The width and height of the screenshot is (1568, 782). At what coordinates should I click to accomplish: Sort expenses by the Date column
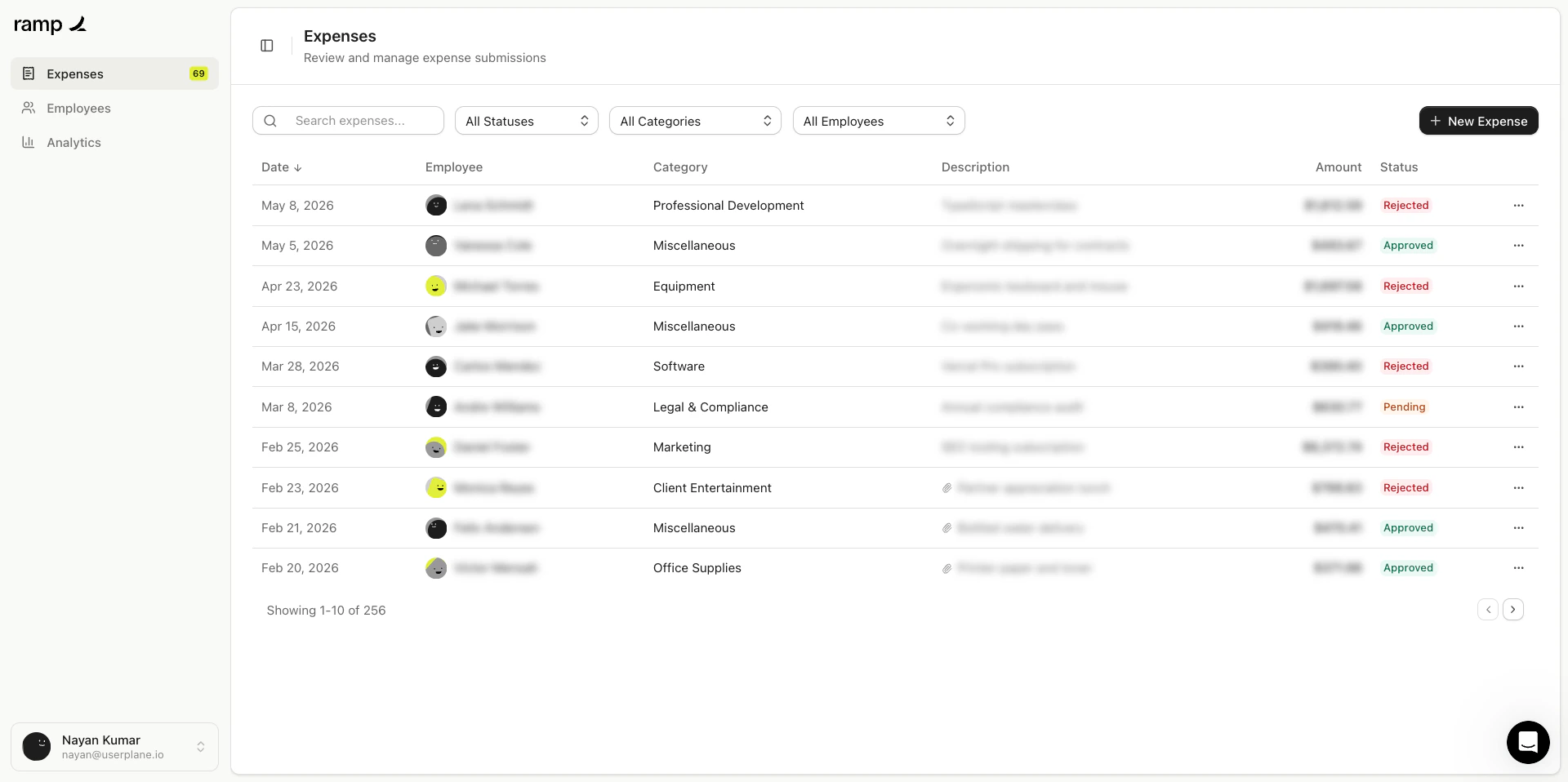(282, 167)
